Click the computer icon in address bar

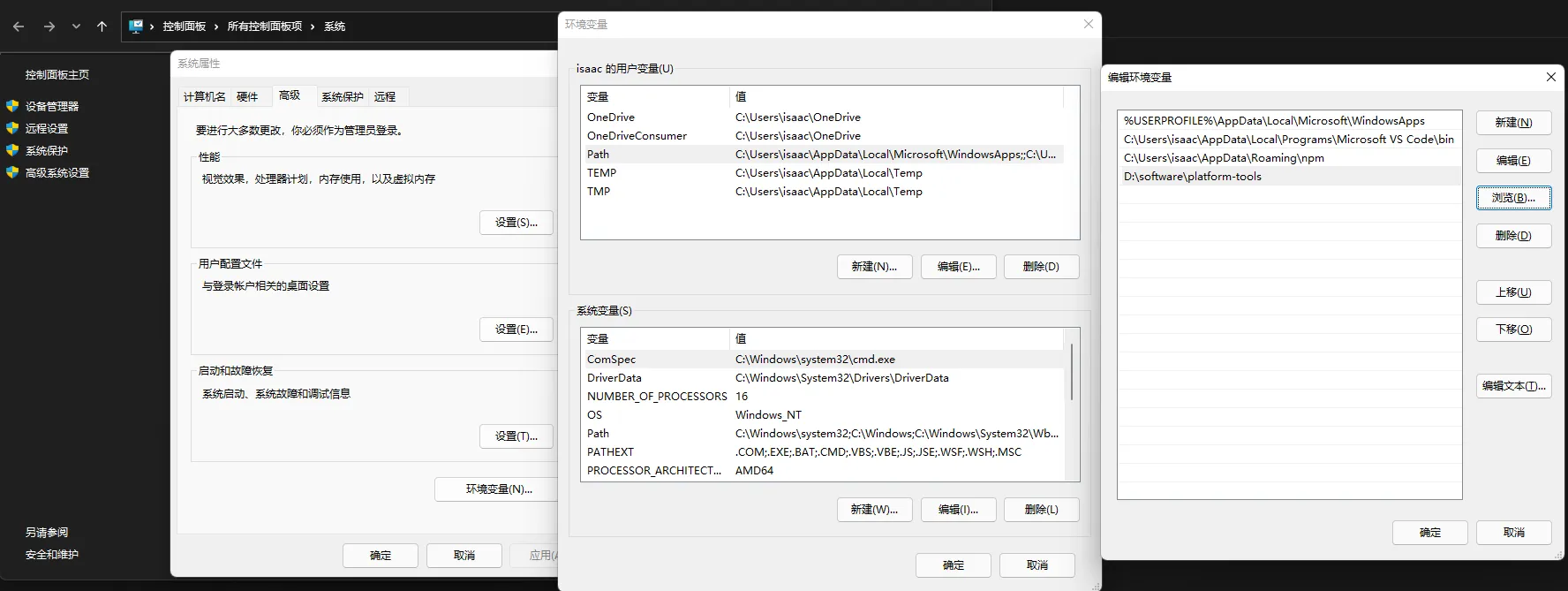136,27
